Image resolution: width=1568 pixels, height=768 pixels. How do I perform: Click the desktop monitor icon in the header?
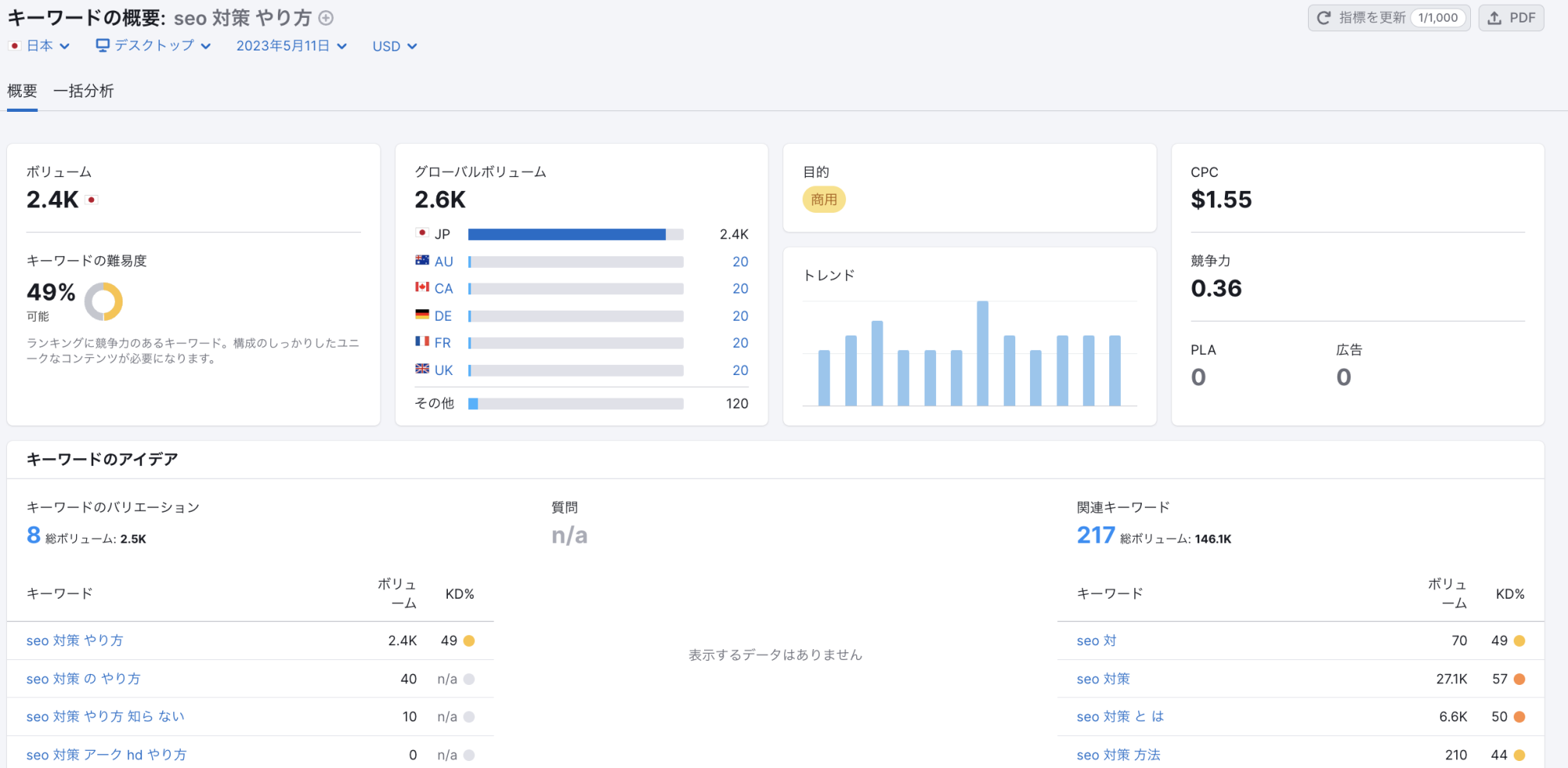101,46
